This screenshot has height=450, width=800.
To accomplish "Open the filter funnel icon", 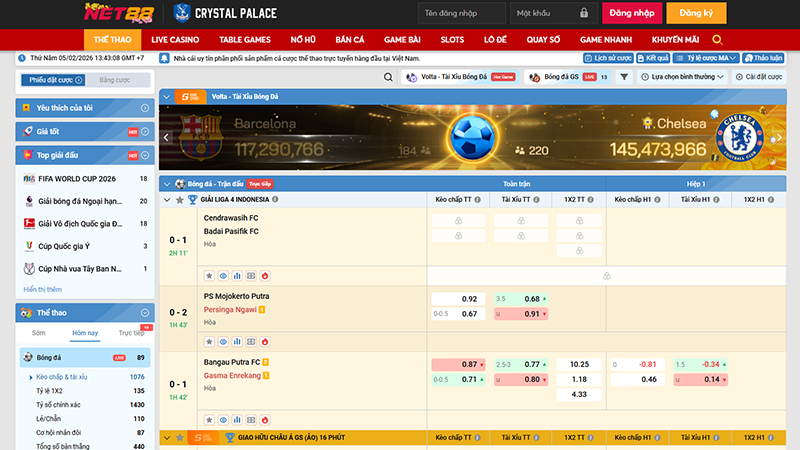I will click(x=623, y=76).
